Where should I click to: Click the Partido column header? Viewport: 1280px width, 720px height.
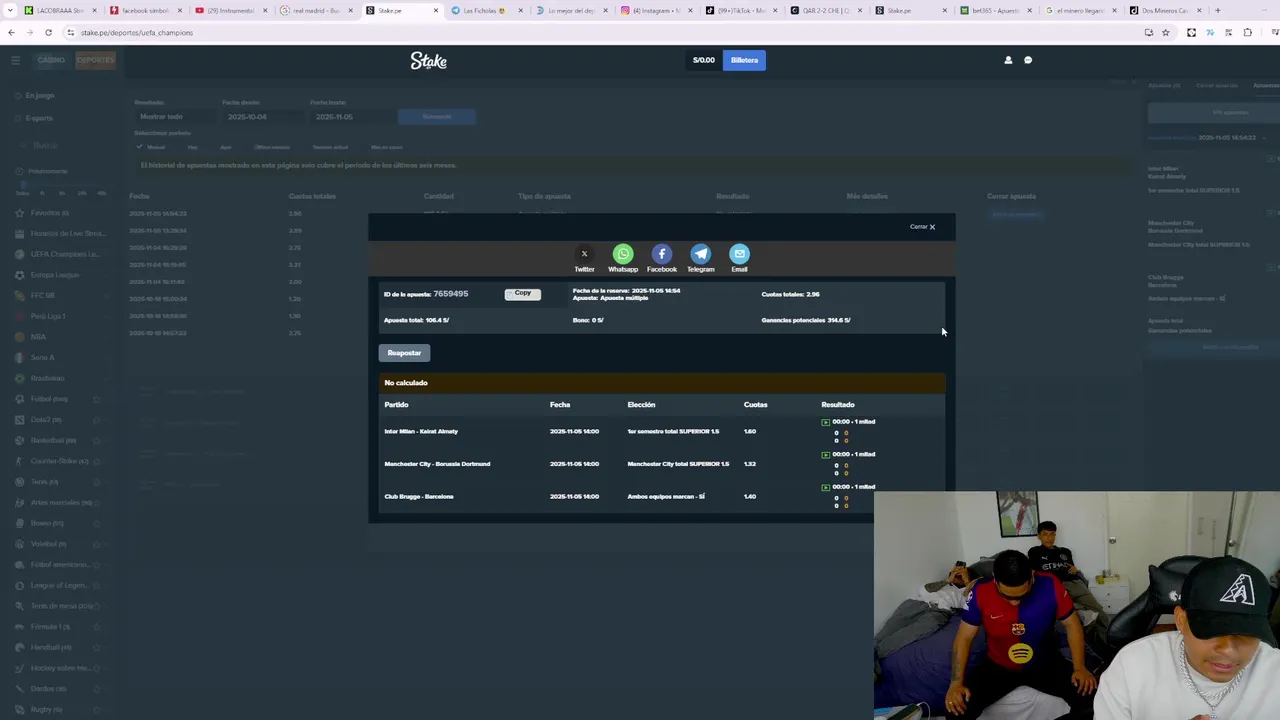click(x=396, y=405)
